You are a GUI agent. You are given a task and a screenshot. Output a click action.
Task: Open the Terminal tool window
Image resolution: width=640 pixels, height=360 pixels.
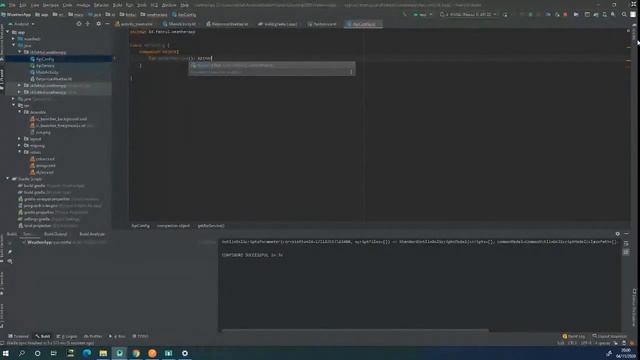(18, 336)
